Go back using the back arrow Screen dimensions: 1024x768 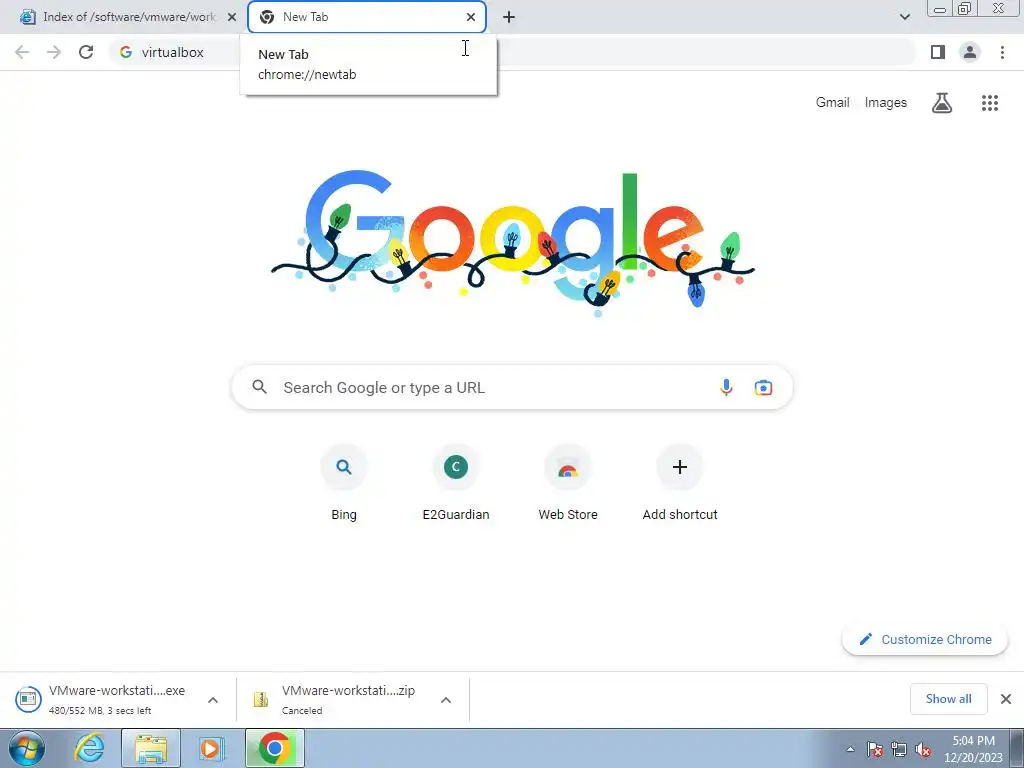pos(22,52)
